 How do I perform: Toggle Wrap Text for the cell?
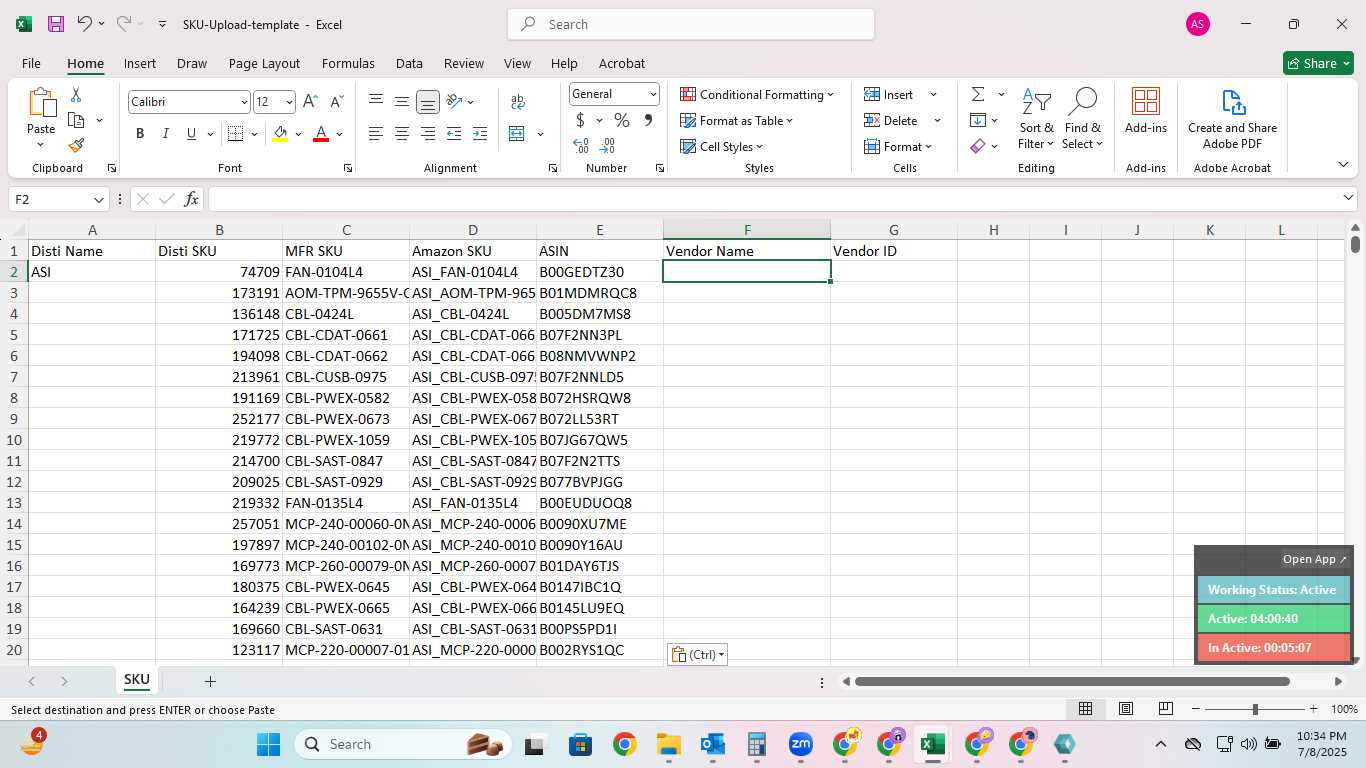[x=518, y=101]
